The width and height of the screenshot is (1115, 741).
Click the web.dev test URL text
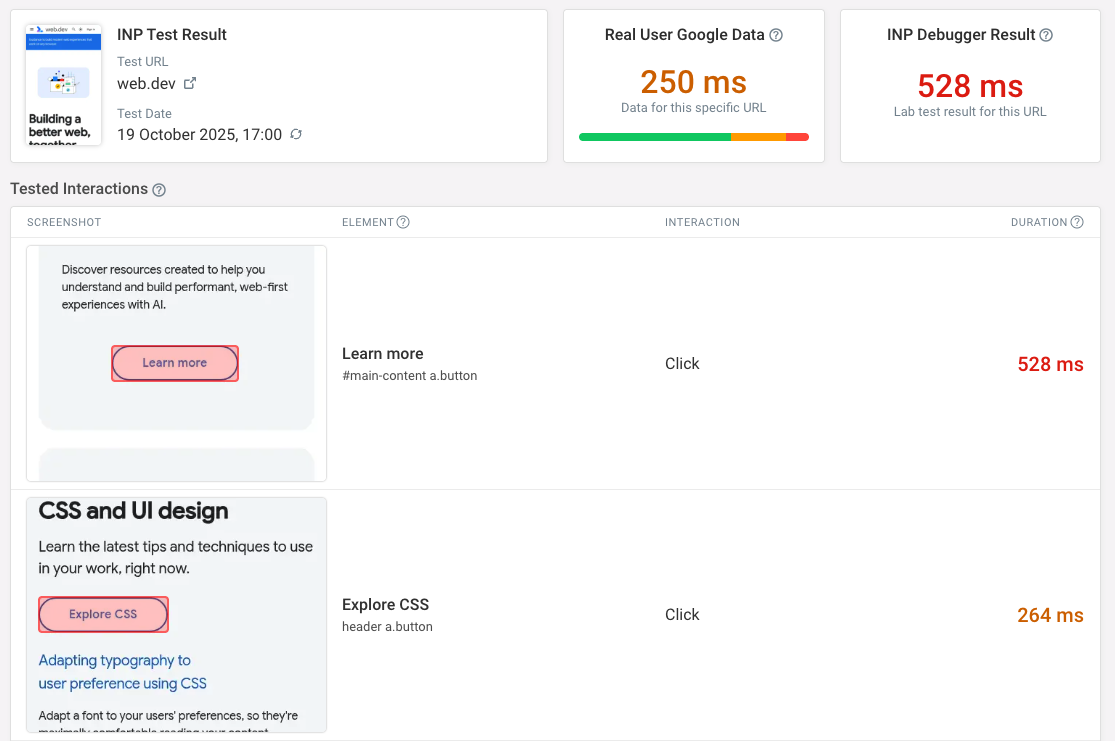tap(148, 83)
